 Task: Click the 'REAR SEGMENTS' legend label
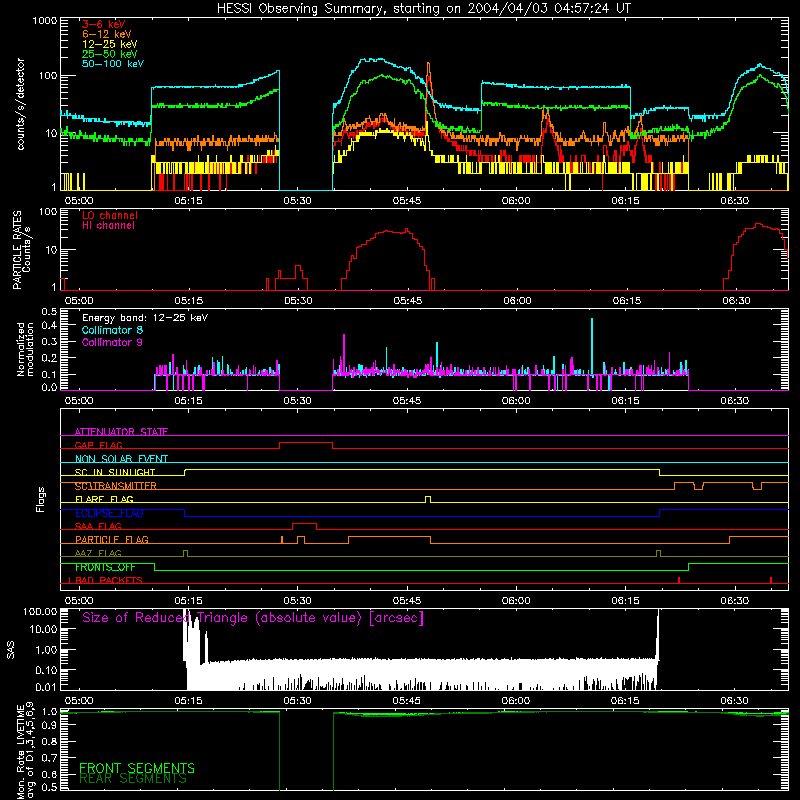click(133, 779)
